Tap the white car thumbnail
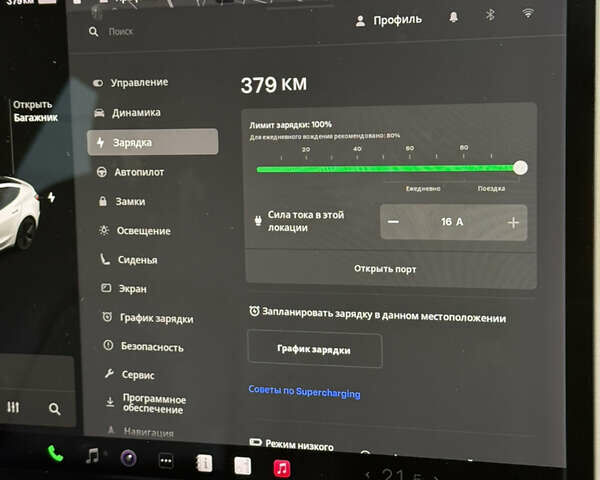This screenshot has width=600, height=480. click(x=17, y=212)
